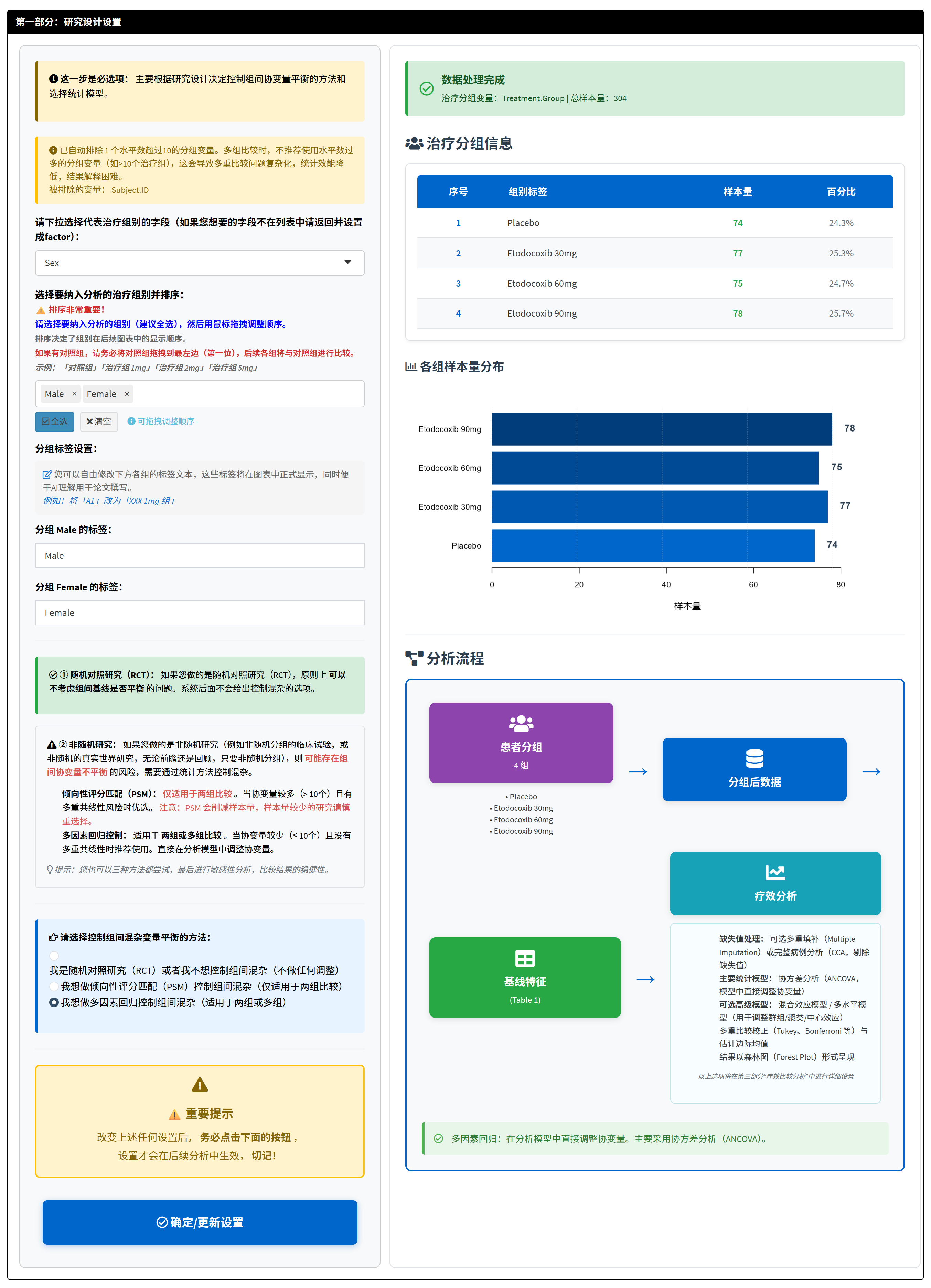This screenshot has height=1288, width=931.
Task: Click the warning triangle above 重要提示
Action: tap(199, 1085)
